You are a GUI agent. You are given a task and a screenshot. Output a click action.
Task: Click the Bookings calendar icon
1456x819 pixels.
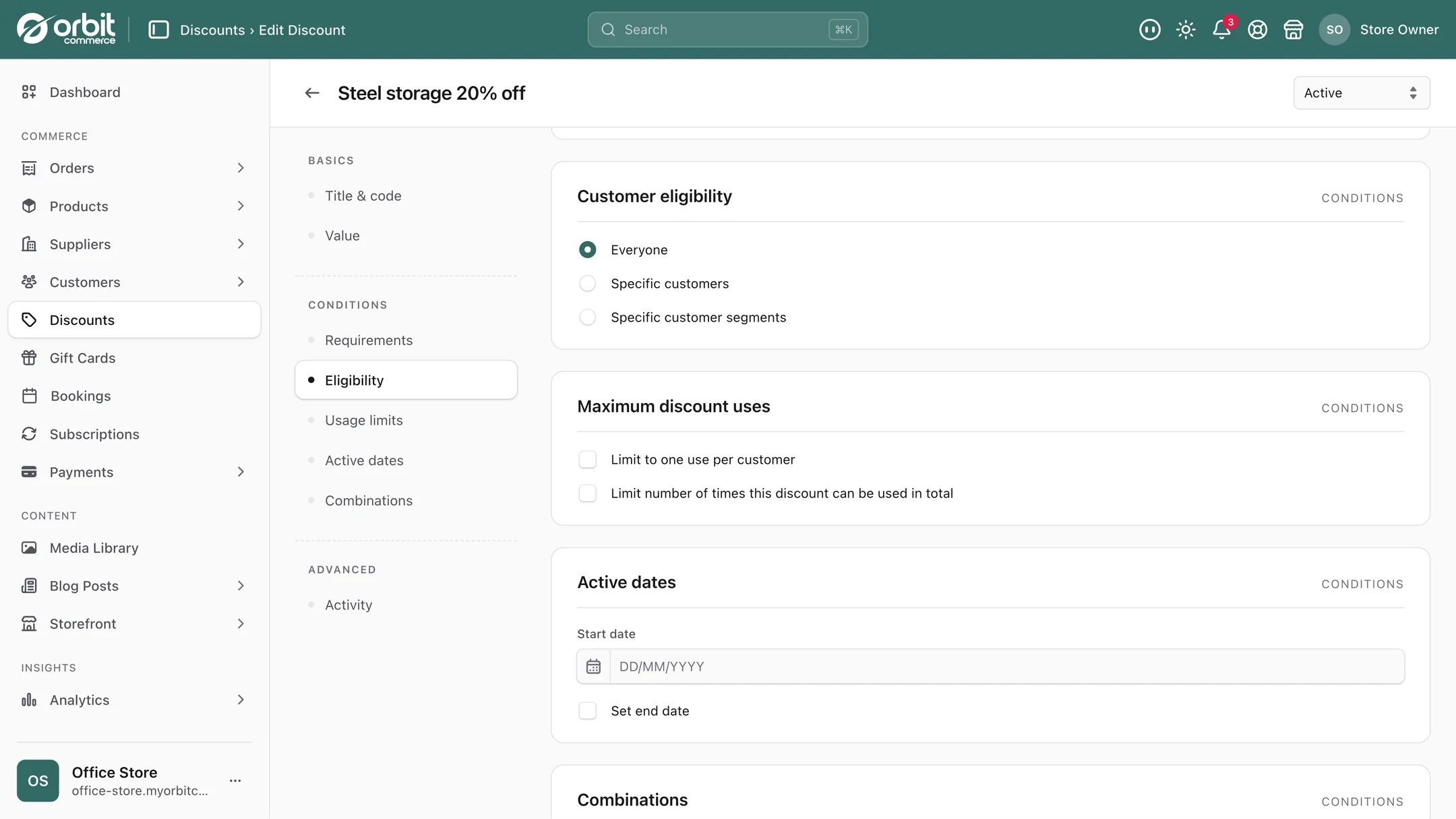pyautogui.click(x=29, y=396)
